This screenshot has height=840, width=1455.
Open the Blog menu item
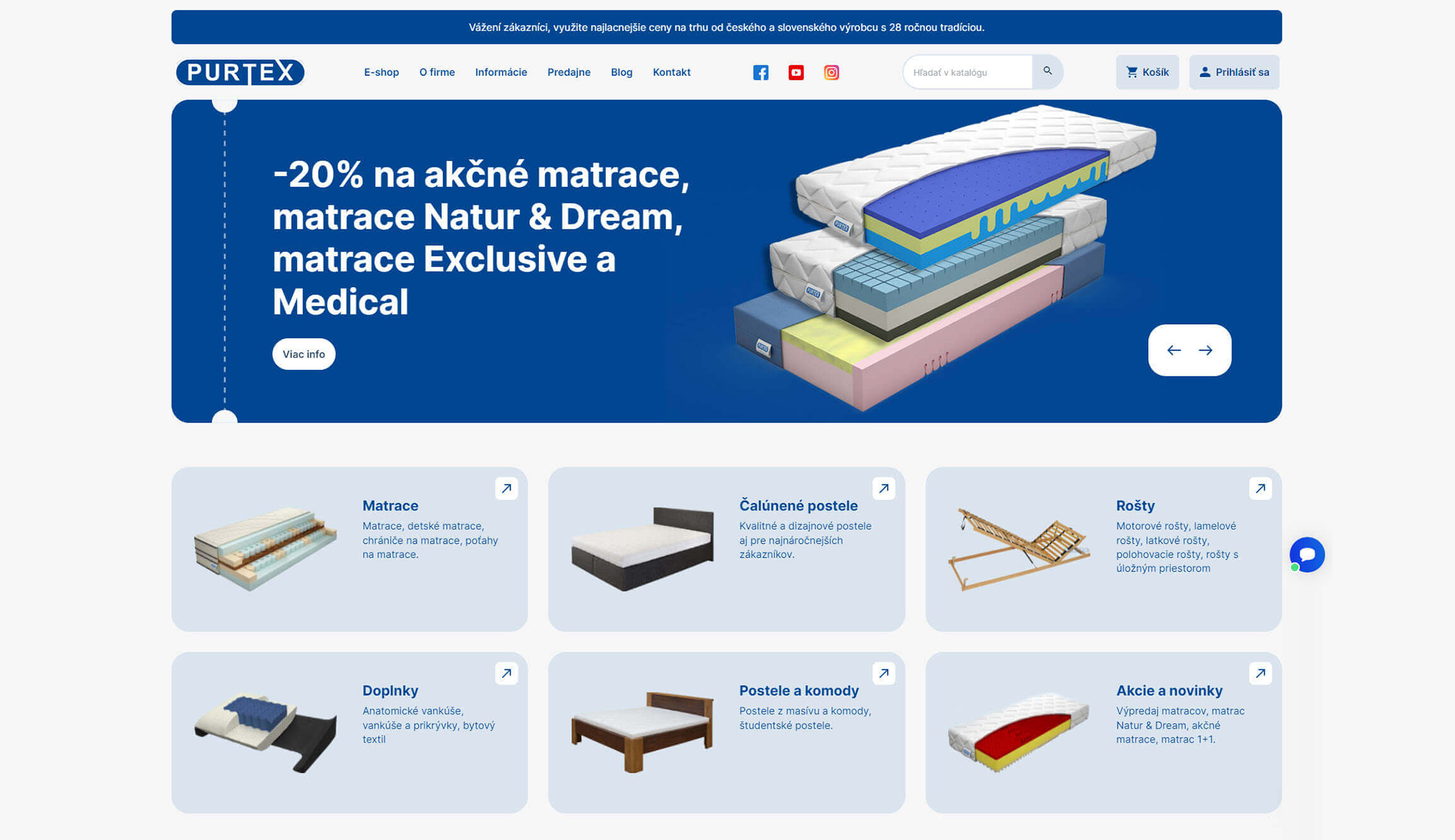click(622, 72)
